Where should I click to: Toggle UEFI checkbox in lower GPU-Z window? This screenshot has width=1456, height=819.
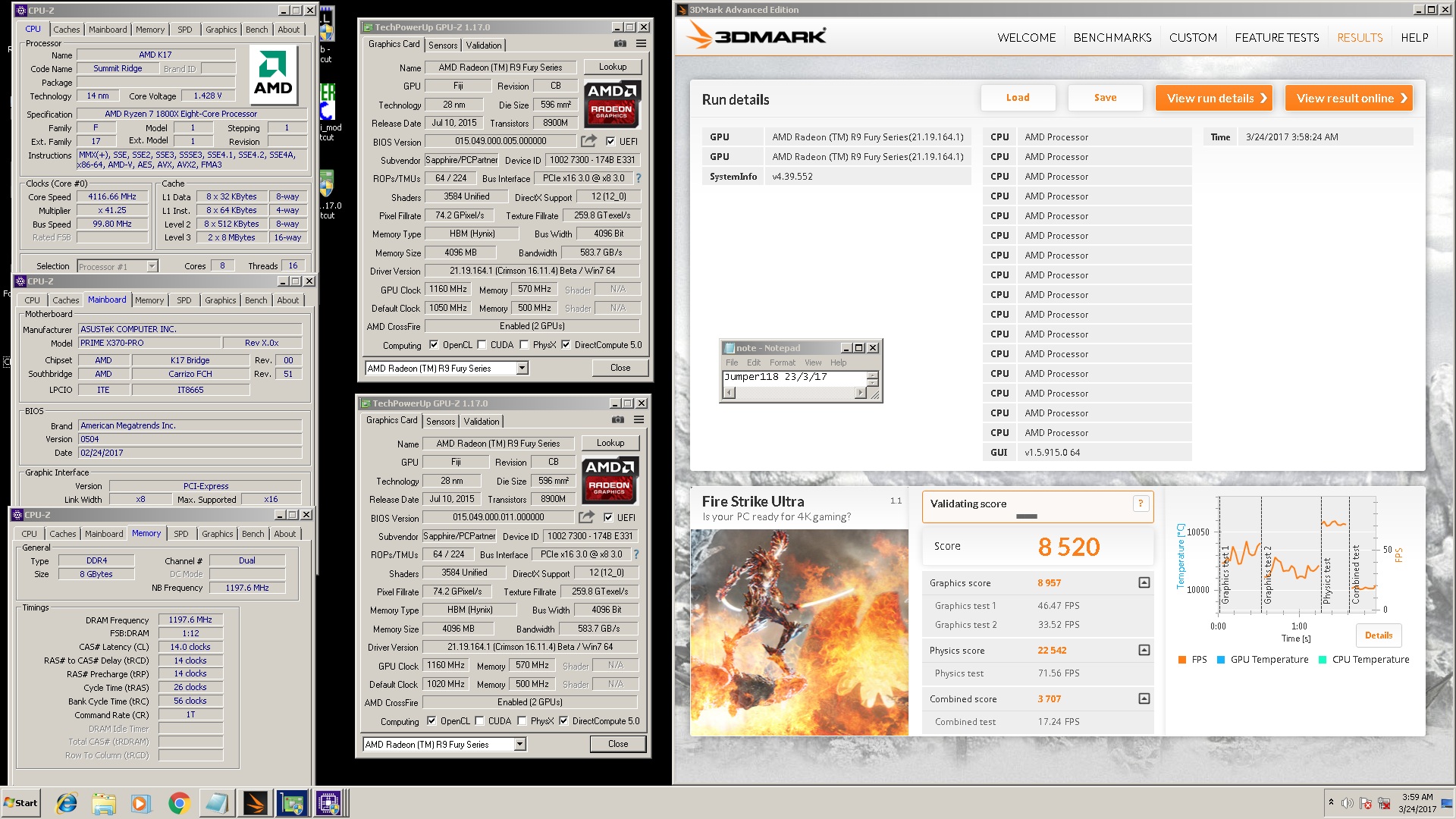coord(608,517)
